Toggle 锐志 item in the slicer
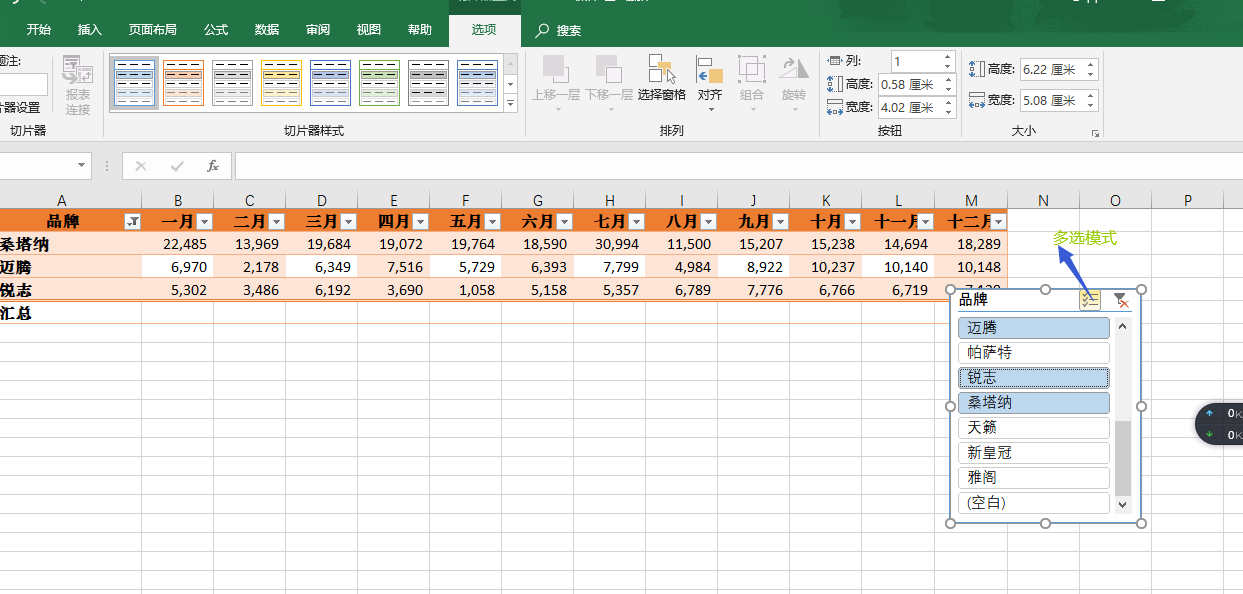The width and height of the screenshot is (1243, 594). click(1034, 377)
